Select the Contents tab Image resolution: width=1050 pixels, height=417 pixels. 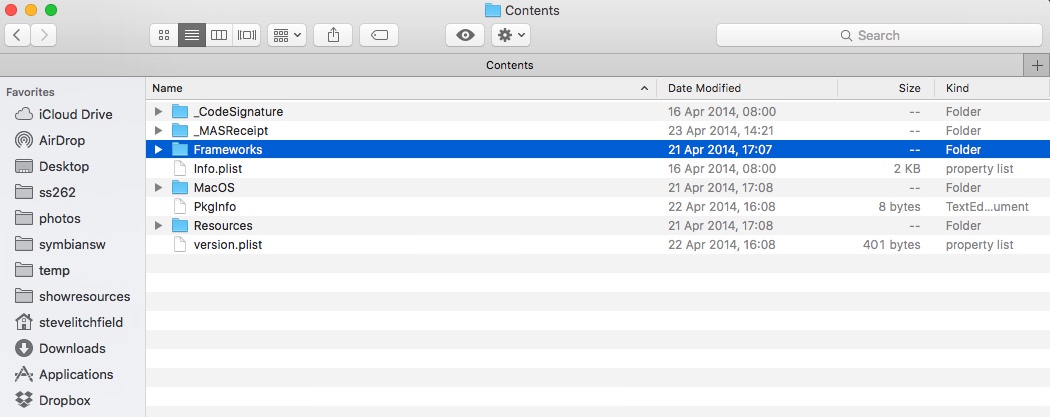[x=510, y=66]
